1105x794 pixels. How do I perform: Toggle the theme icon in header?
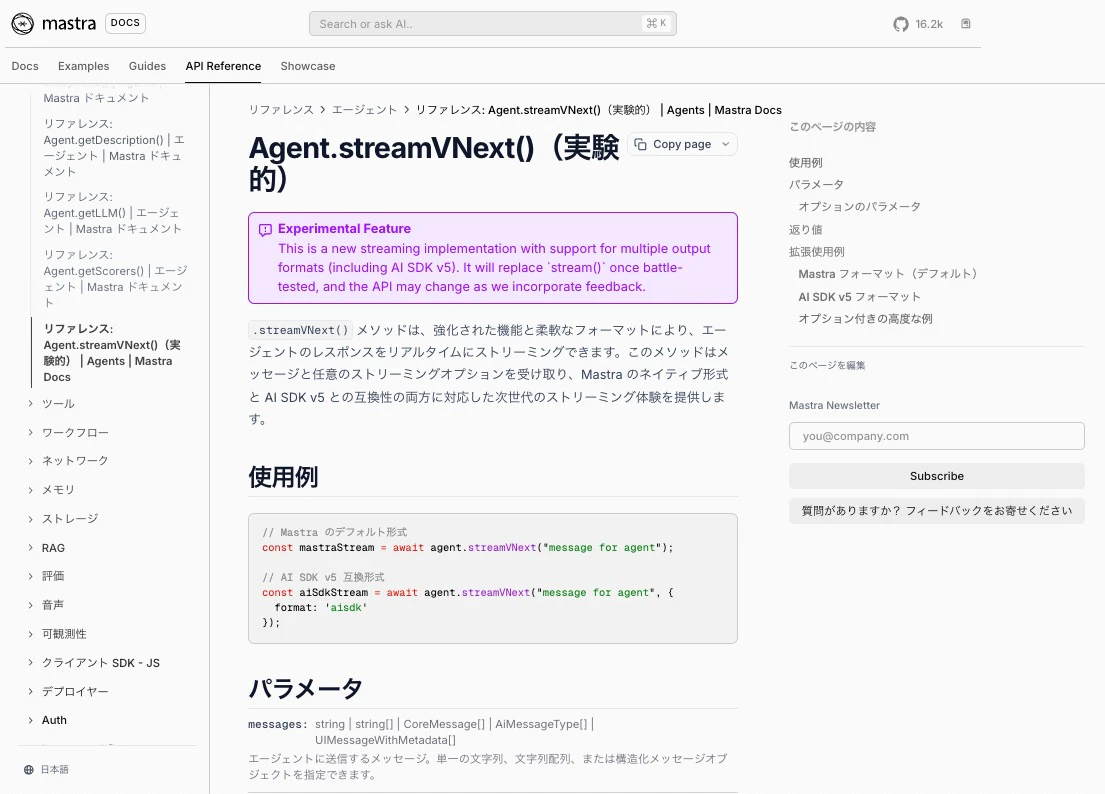click(x=965, y=24)
